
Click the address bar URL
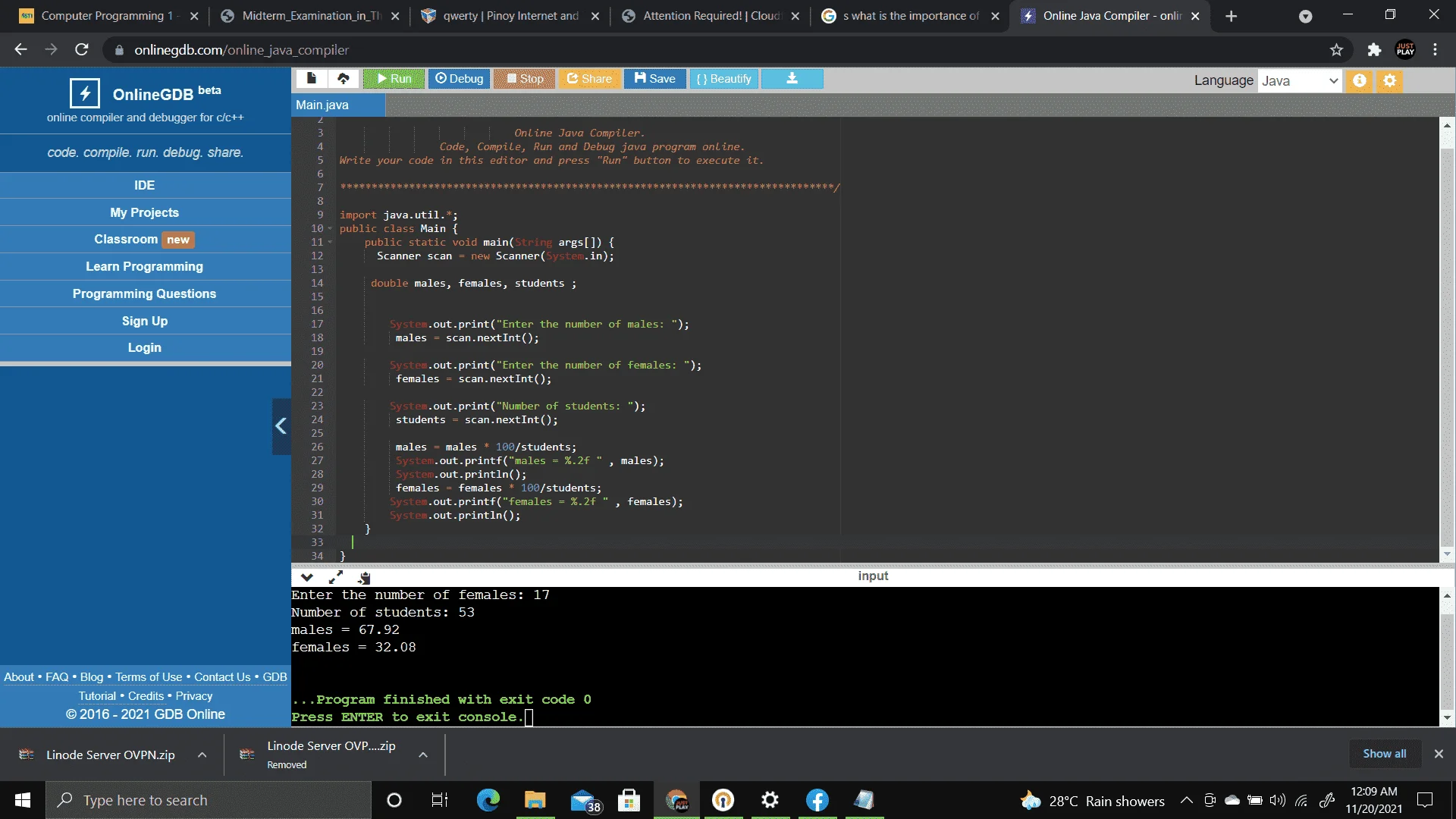pos(241,50)
